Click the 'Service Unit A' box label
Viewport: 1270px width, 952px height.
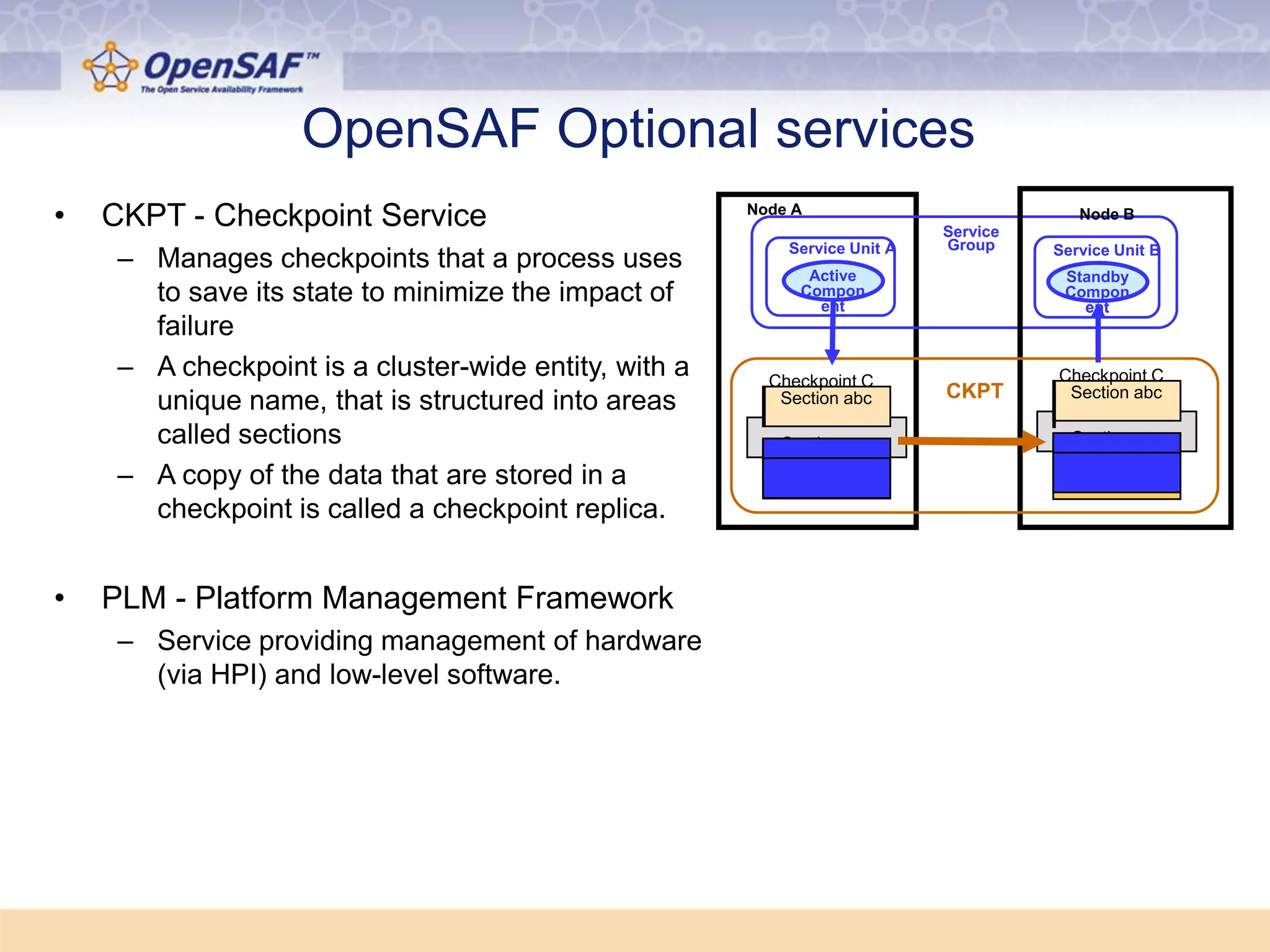tap(841, 249)
